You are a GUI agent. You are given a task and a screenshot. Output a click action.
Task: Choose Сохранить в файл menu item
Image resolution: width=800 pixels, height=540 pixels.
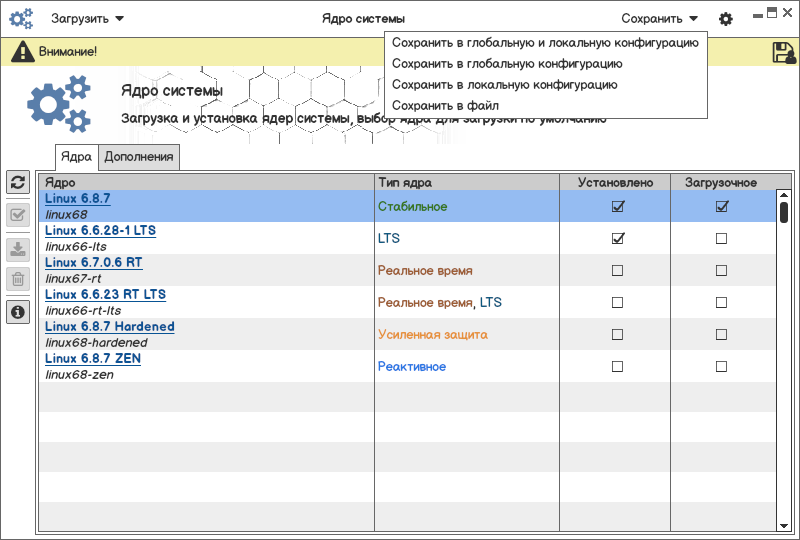[x=445, y=105]
